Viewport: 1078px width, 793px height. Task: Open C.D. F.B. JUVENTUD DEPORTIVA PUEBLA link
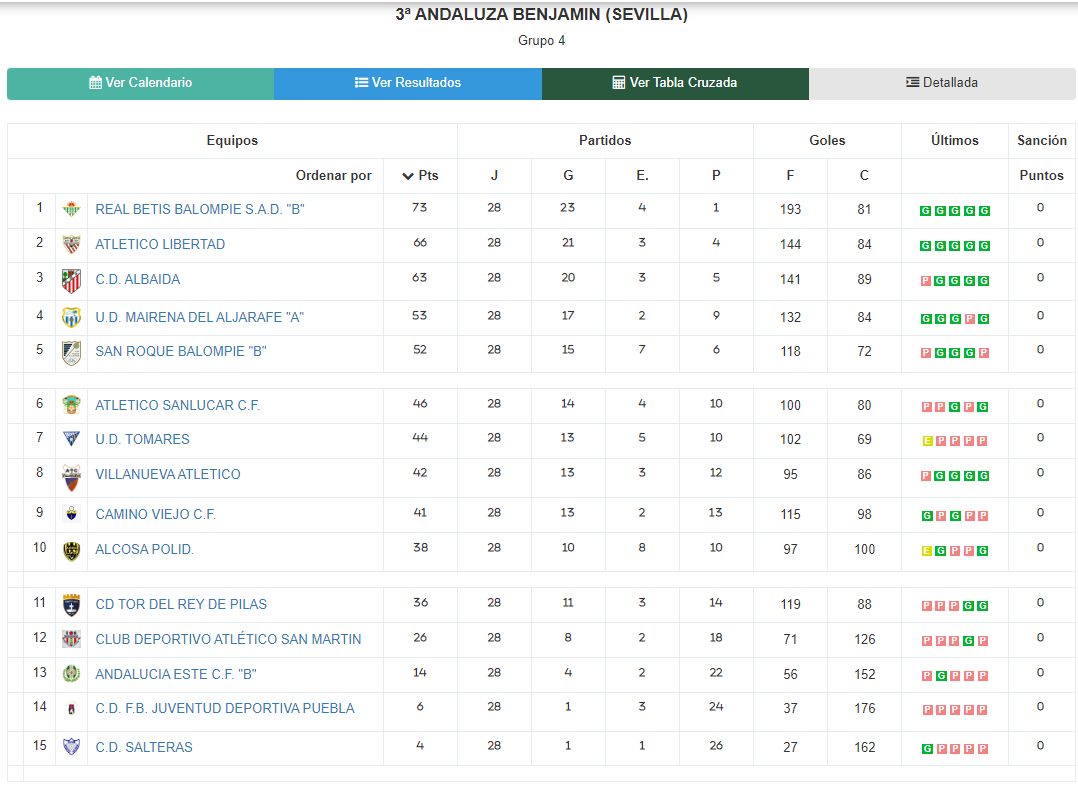pyautogui.click(x=225, y=708)
